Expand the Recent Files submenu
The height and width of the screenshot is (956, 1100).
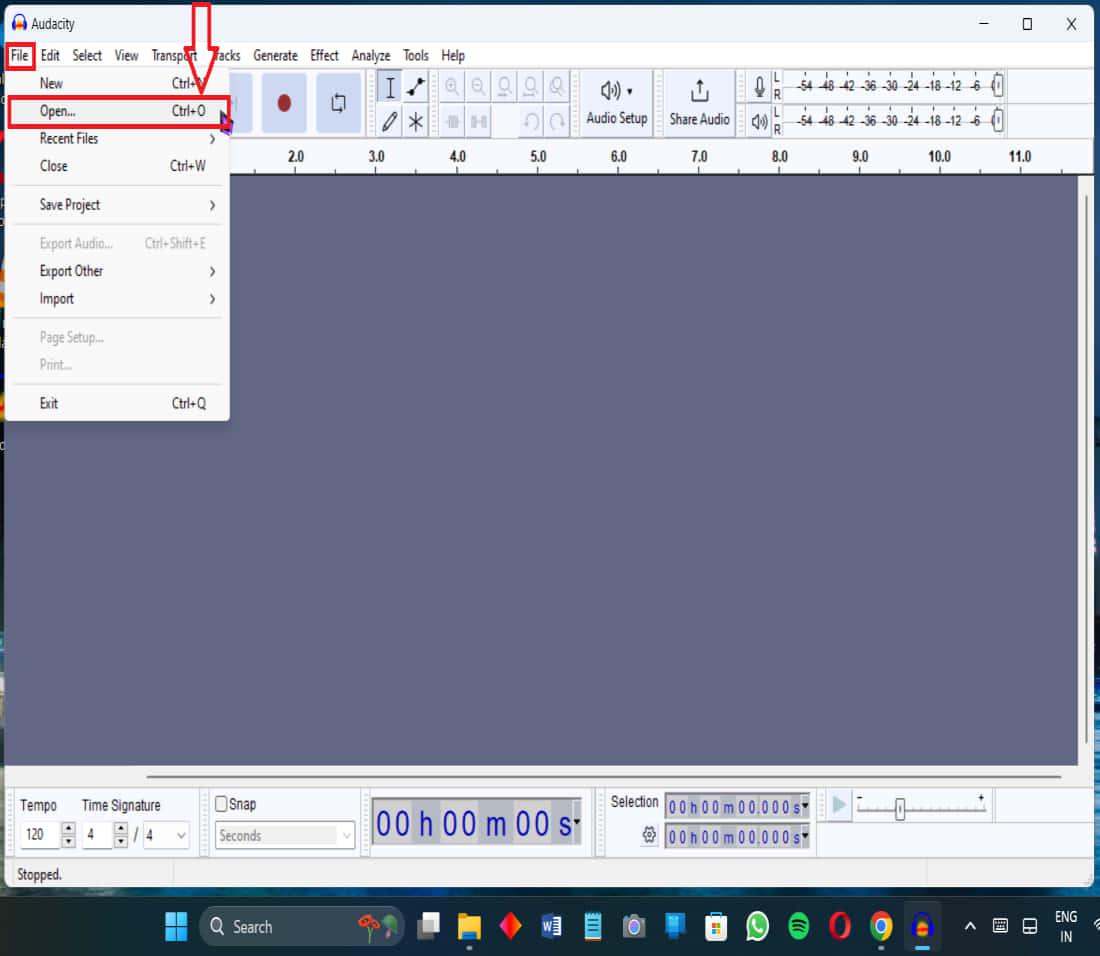coord(117,139)
